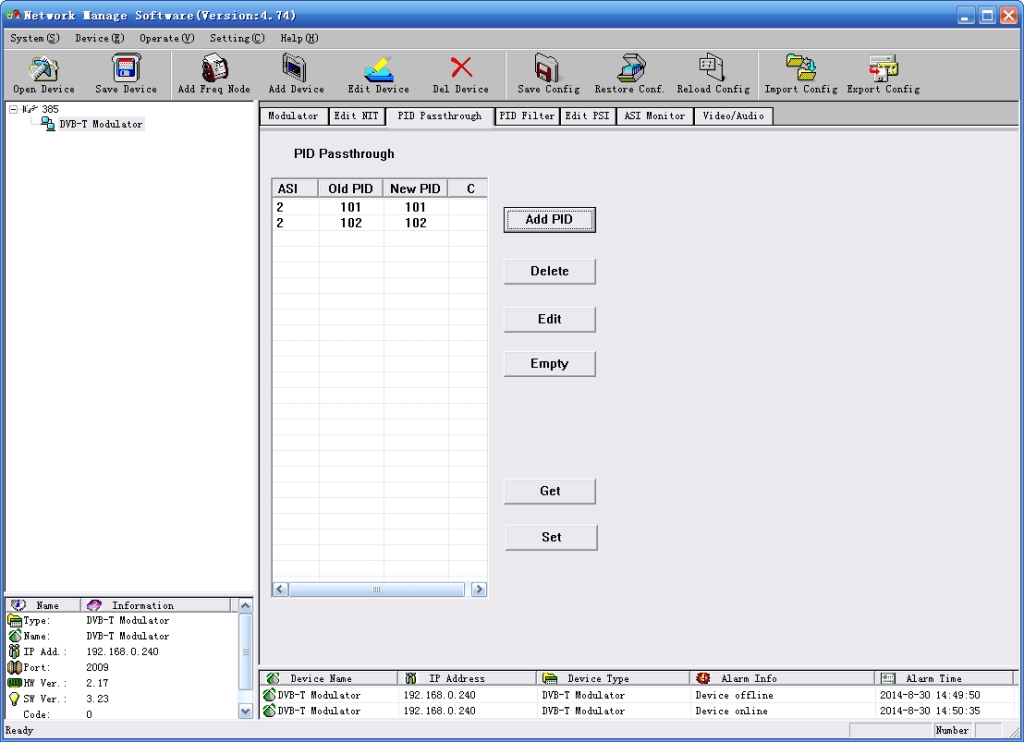Screen dimensions: 1024x742
Task: Click the New PID column header
Action: [x=415, y=189]
